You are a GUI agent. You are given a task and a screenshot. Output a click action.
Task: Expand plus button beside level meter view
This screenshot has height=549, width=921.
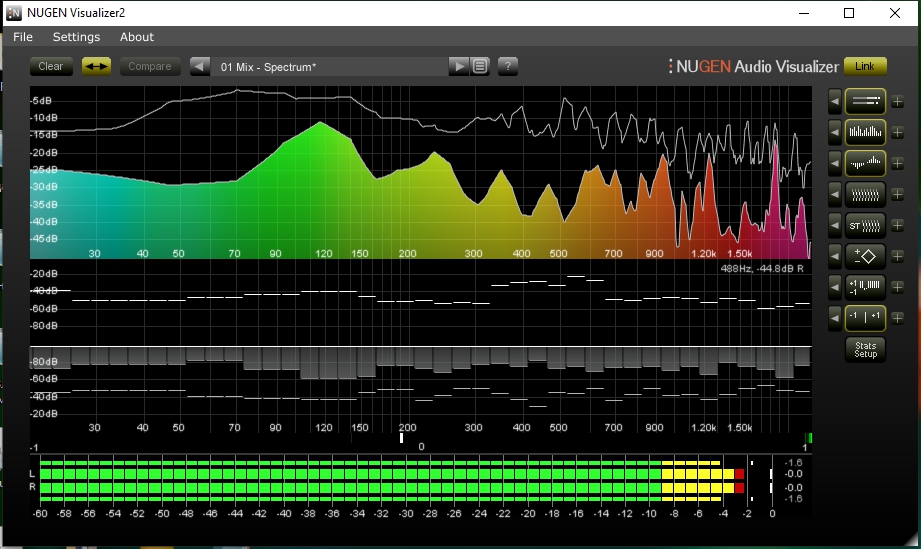[897, 101]
